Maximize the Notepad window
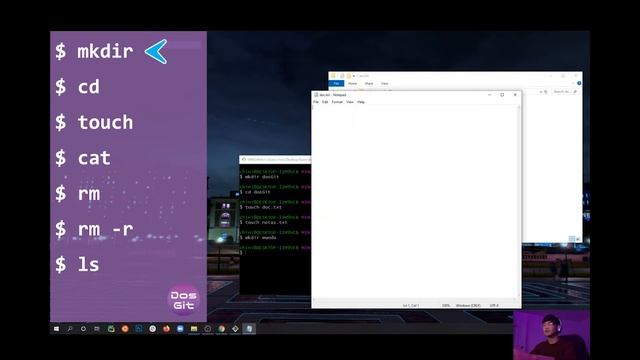Screen dimensions: 640x360 click(x=502, y=95)
